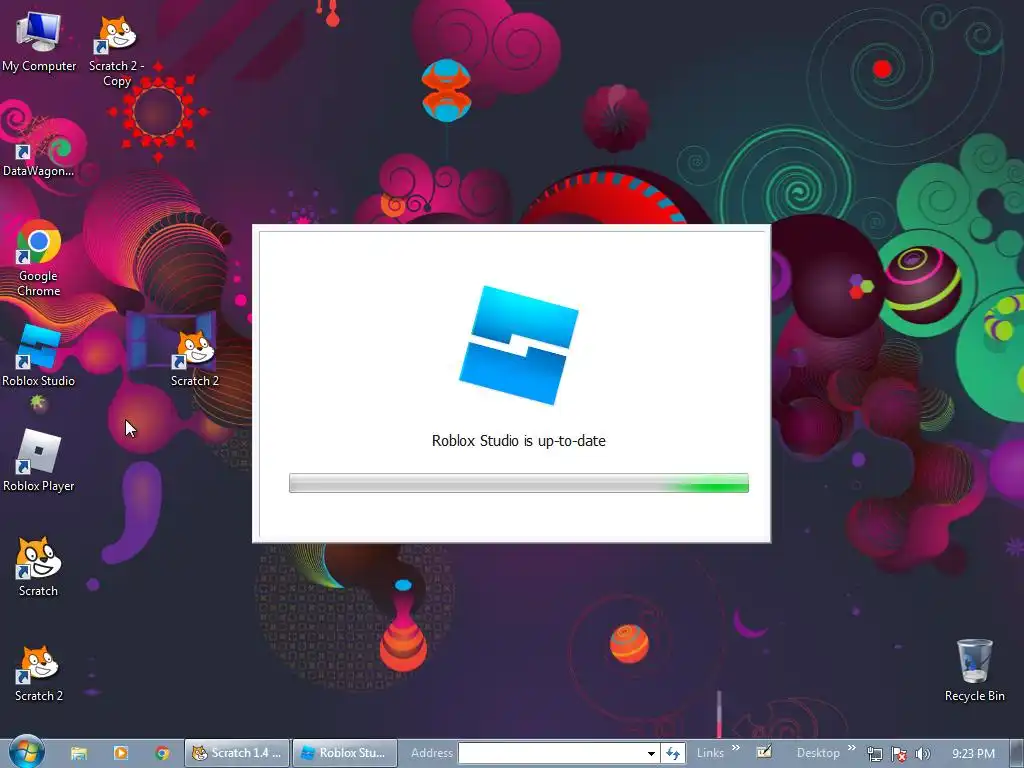Select the Scratch 2 - Copy shortcut
Viewport: 1024px width, 768px height.
click(x=117, y=50)
